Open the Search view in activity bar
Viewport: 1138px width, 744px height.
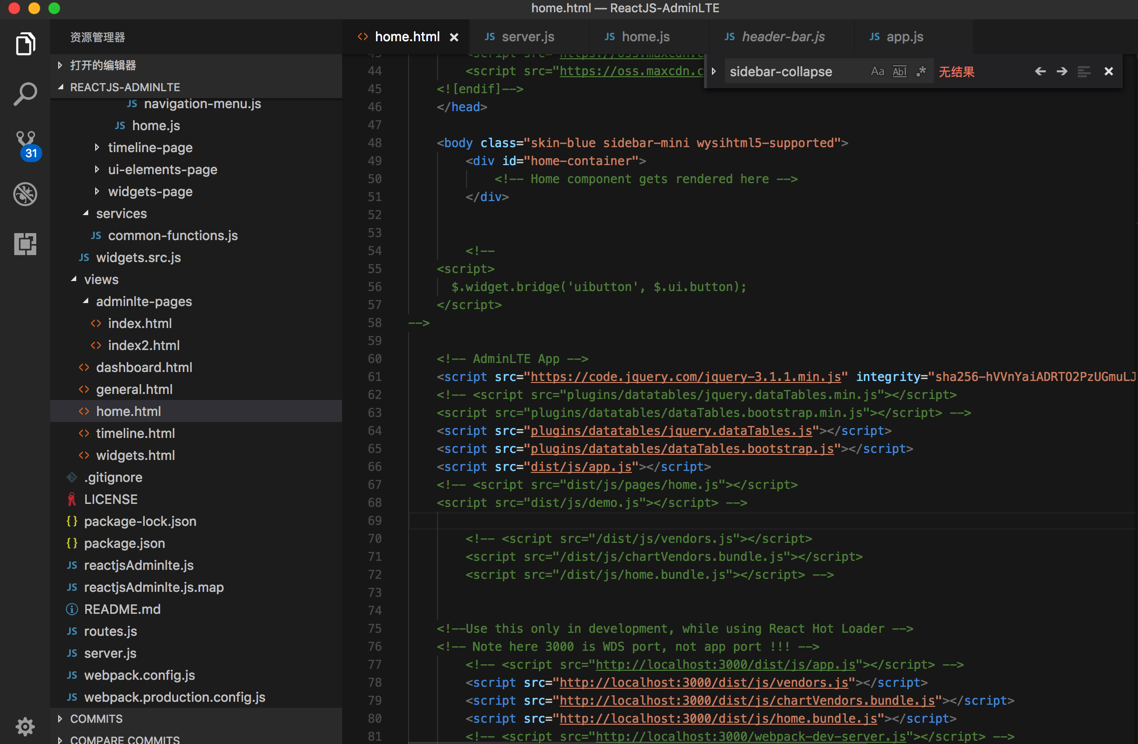tap(25, 94)
